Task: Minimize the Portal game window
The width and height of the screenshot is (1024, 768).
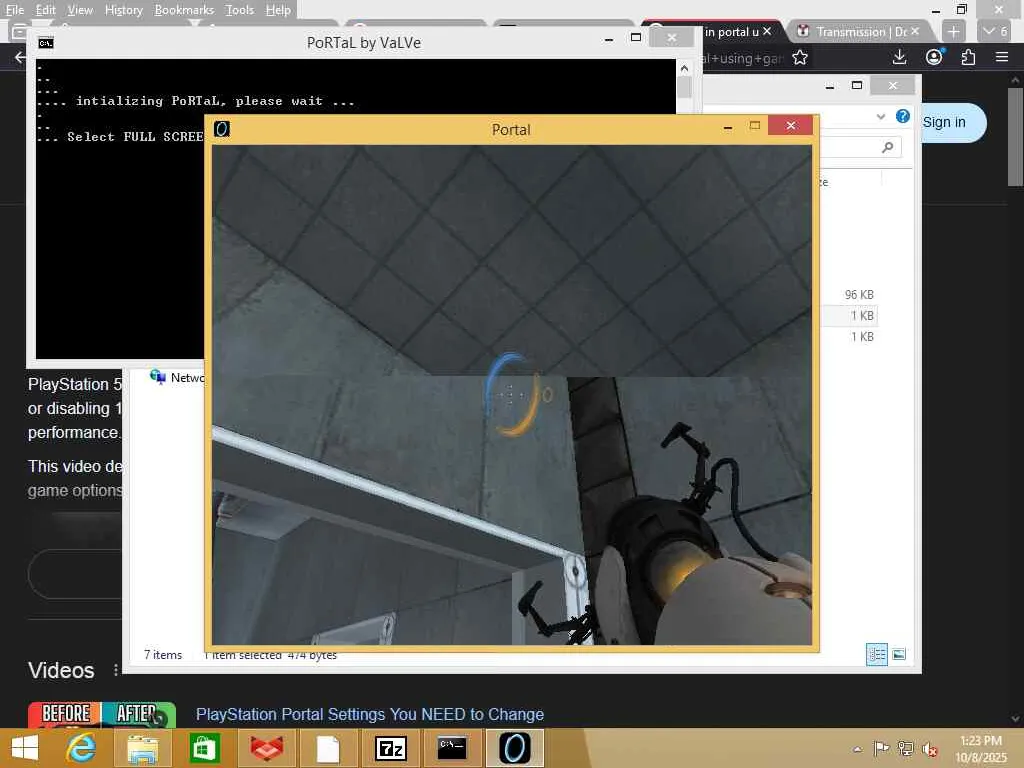Action: 728,127
